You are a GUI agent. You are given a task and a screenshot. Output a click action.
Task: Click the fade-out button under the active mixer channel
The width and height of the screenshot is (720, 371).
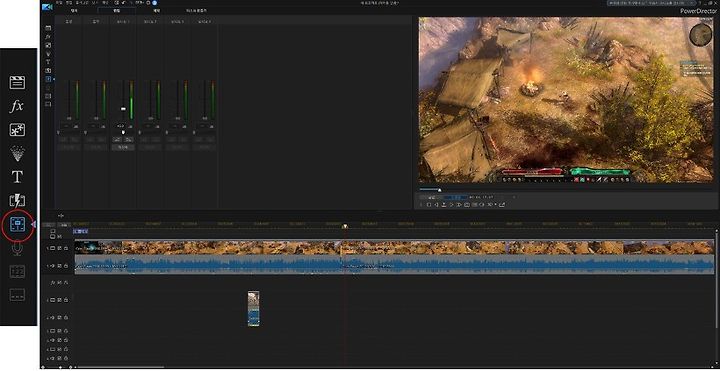(x=129, y=139)
